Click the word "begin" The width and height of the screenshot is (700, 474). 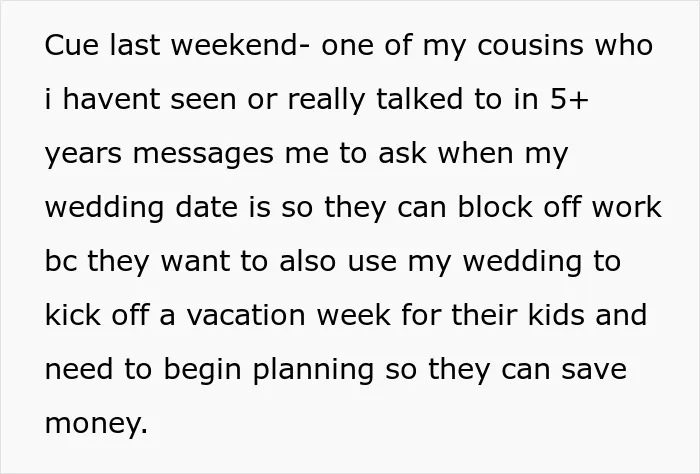click(x=202, y=370)
